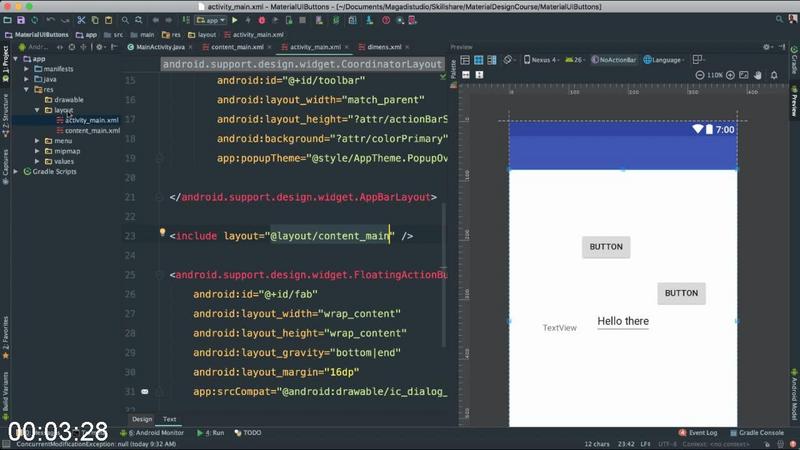Show the Design surface view
Viewport: 800px width, 450px height.
tap(465, 60)
